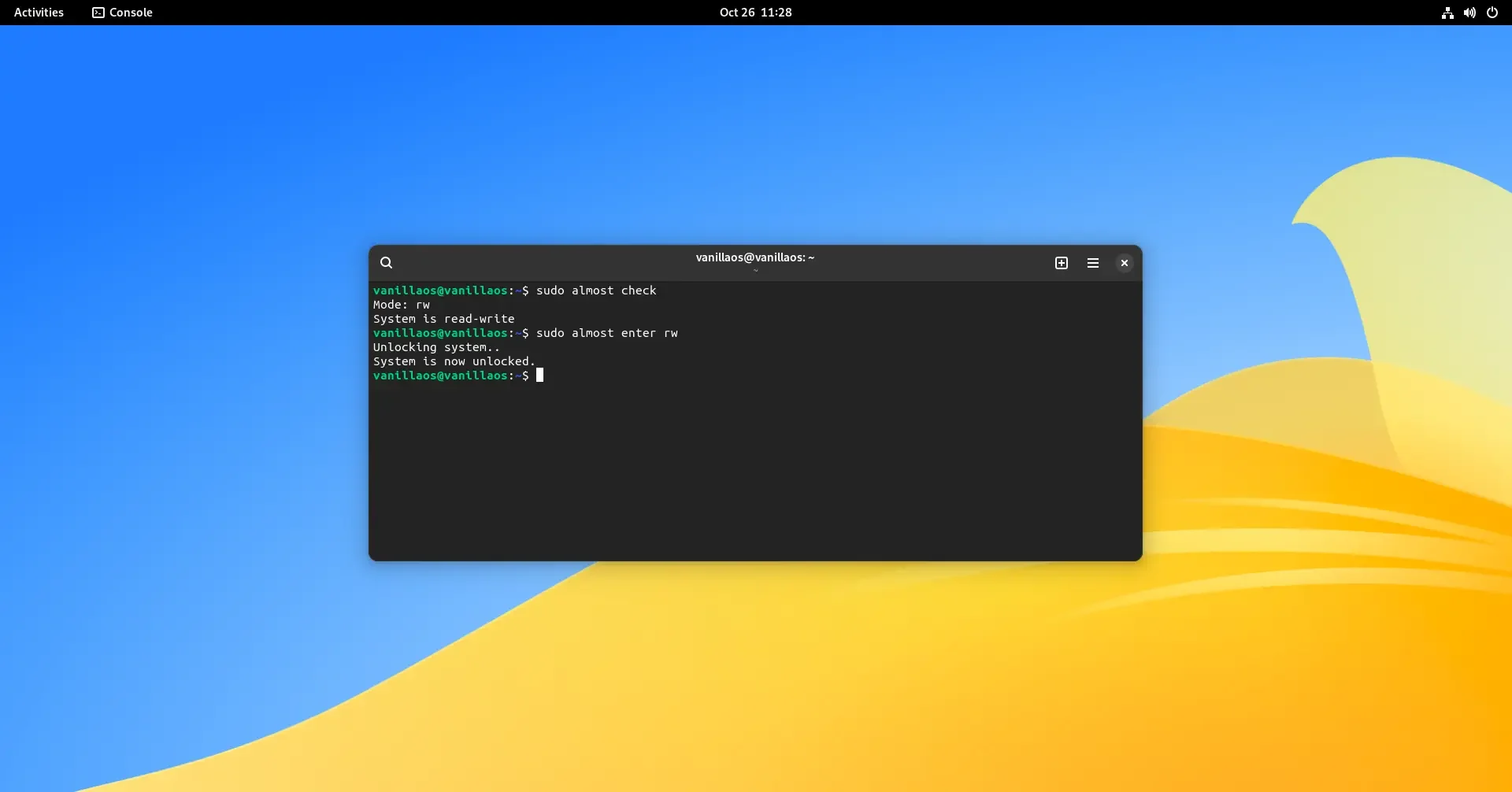Click the volume speaker icon
This screenshot has width=1512, height=792.
pyautogui.click(x=1469, y=13)
